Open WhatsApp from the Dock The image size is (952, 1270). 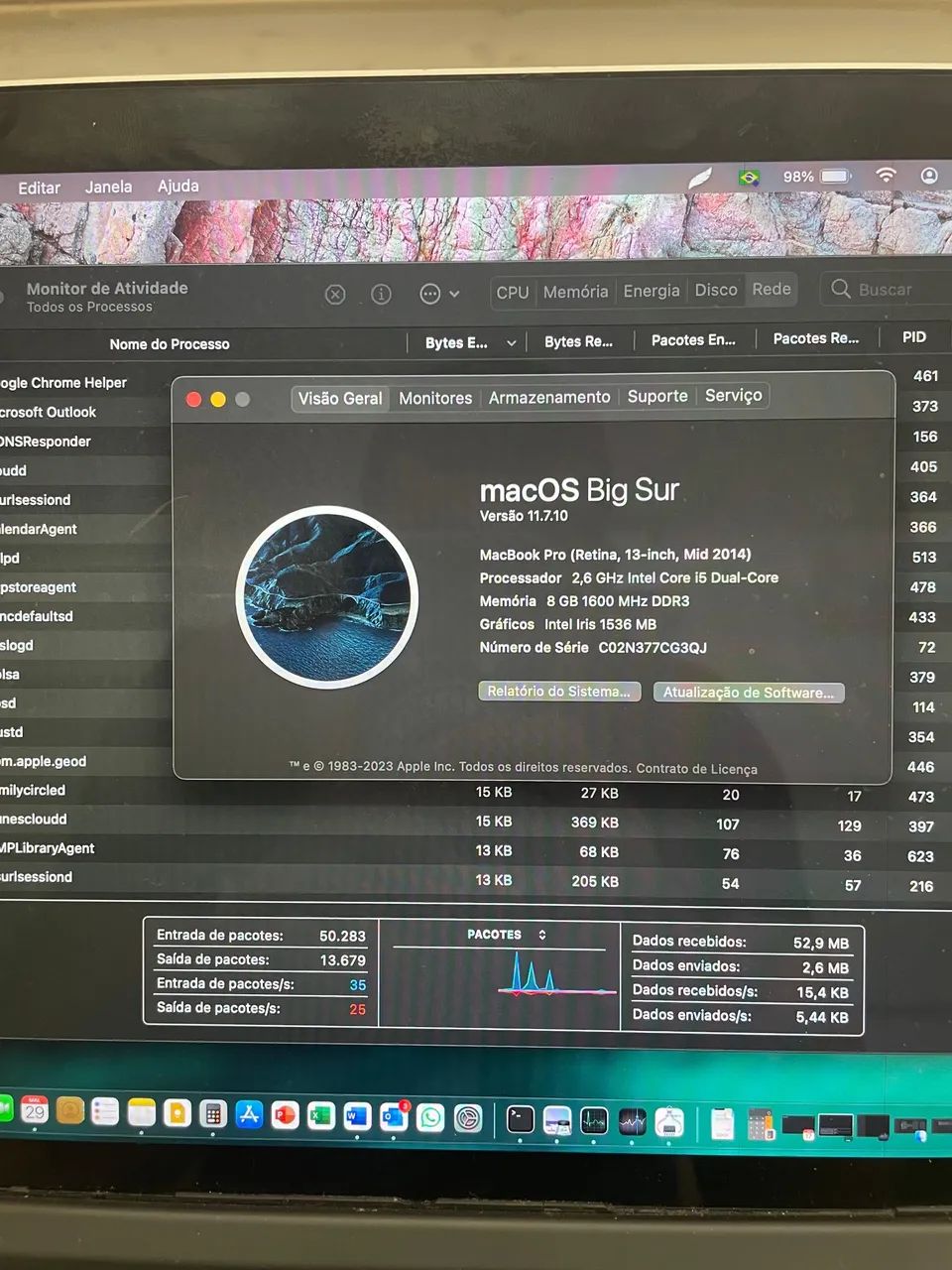click(430, 1117)
